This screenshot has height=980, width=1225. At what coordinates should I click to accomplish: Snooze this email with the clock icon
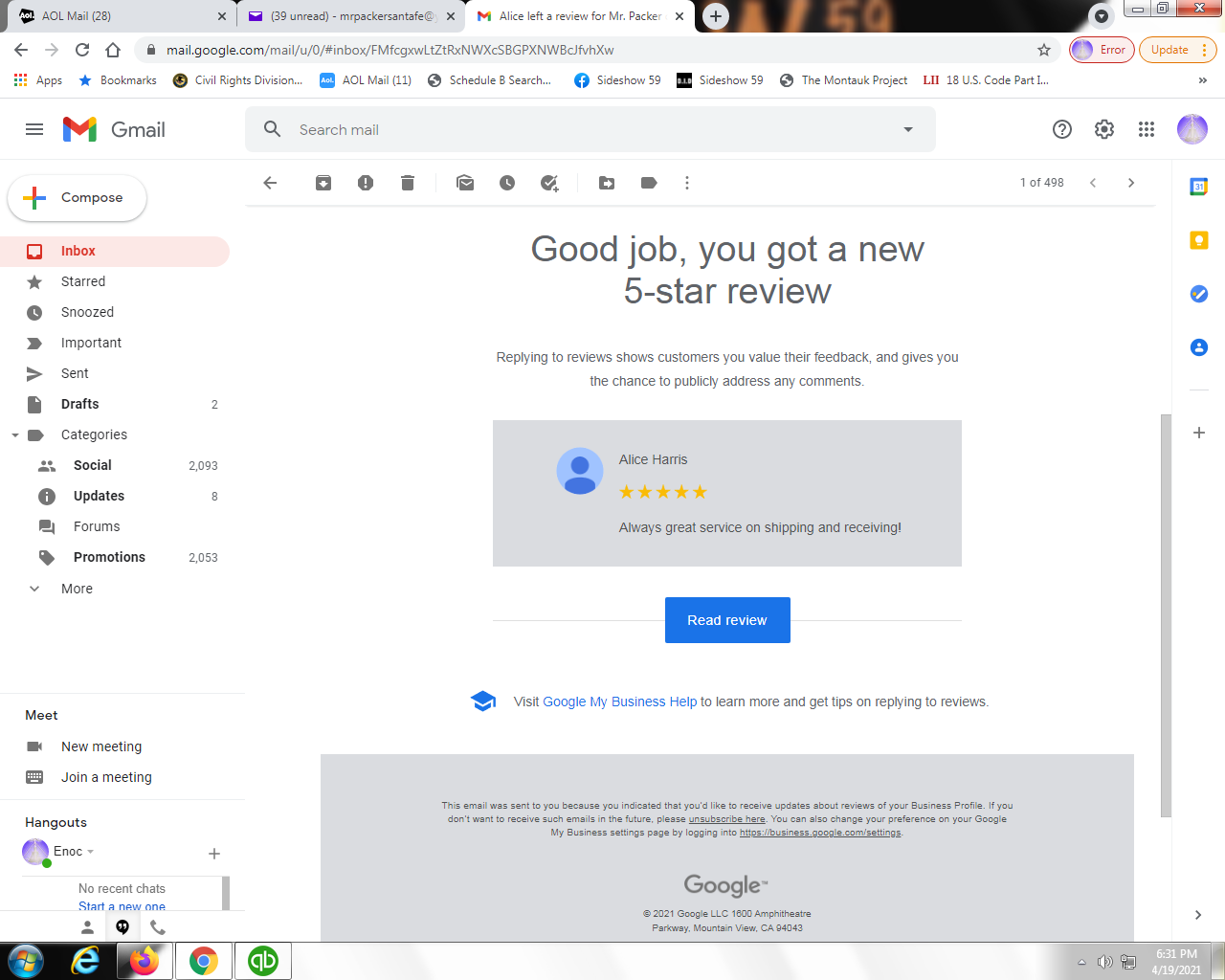point(507,183)
